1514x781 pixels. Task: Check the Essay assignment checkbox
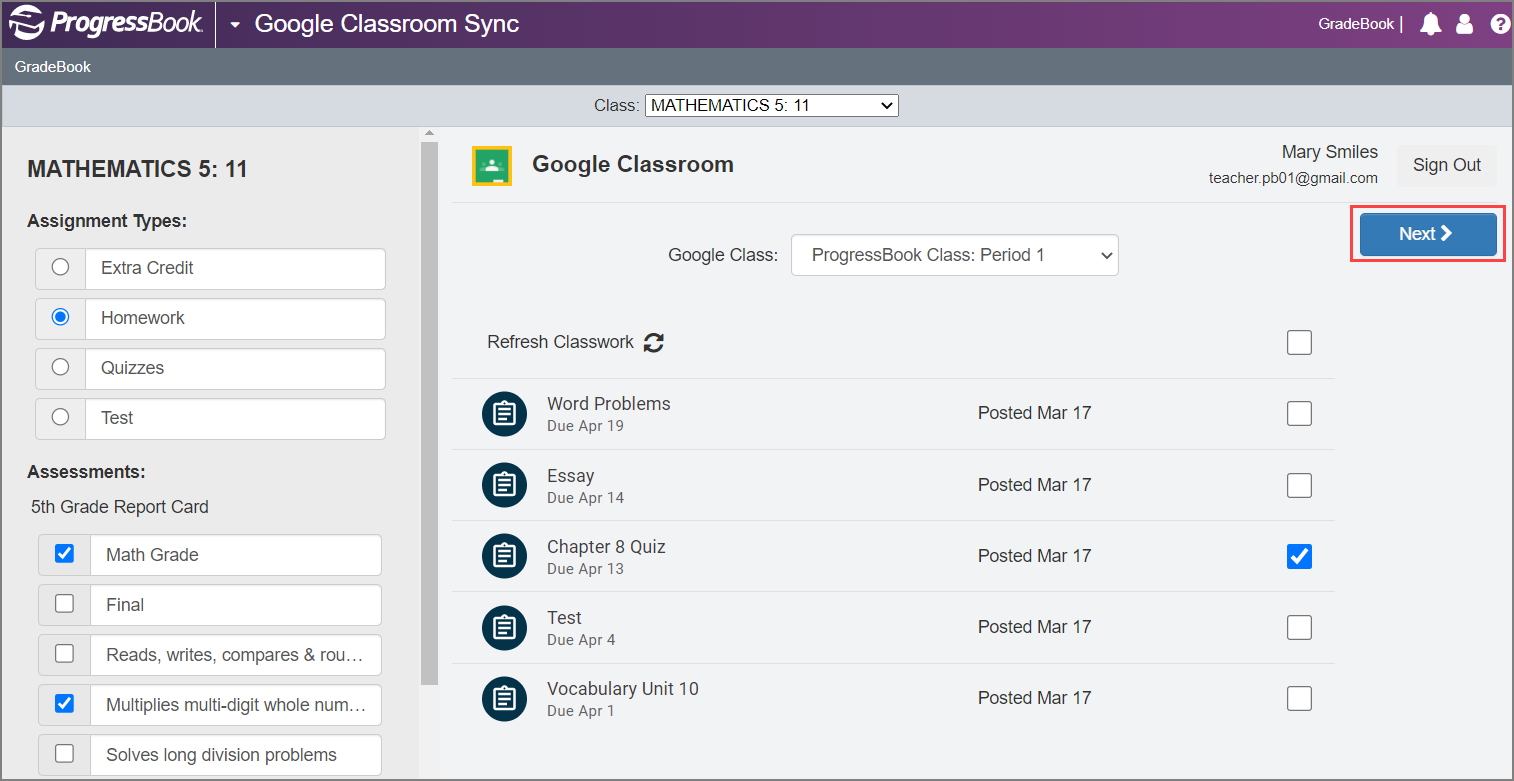pyautogui.click(x=1299, y=486)
